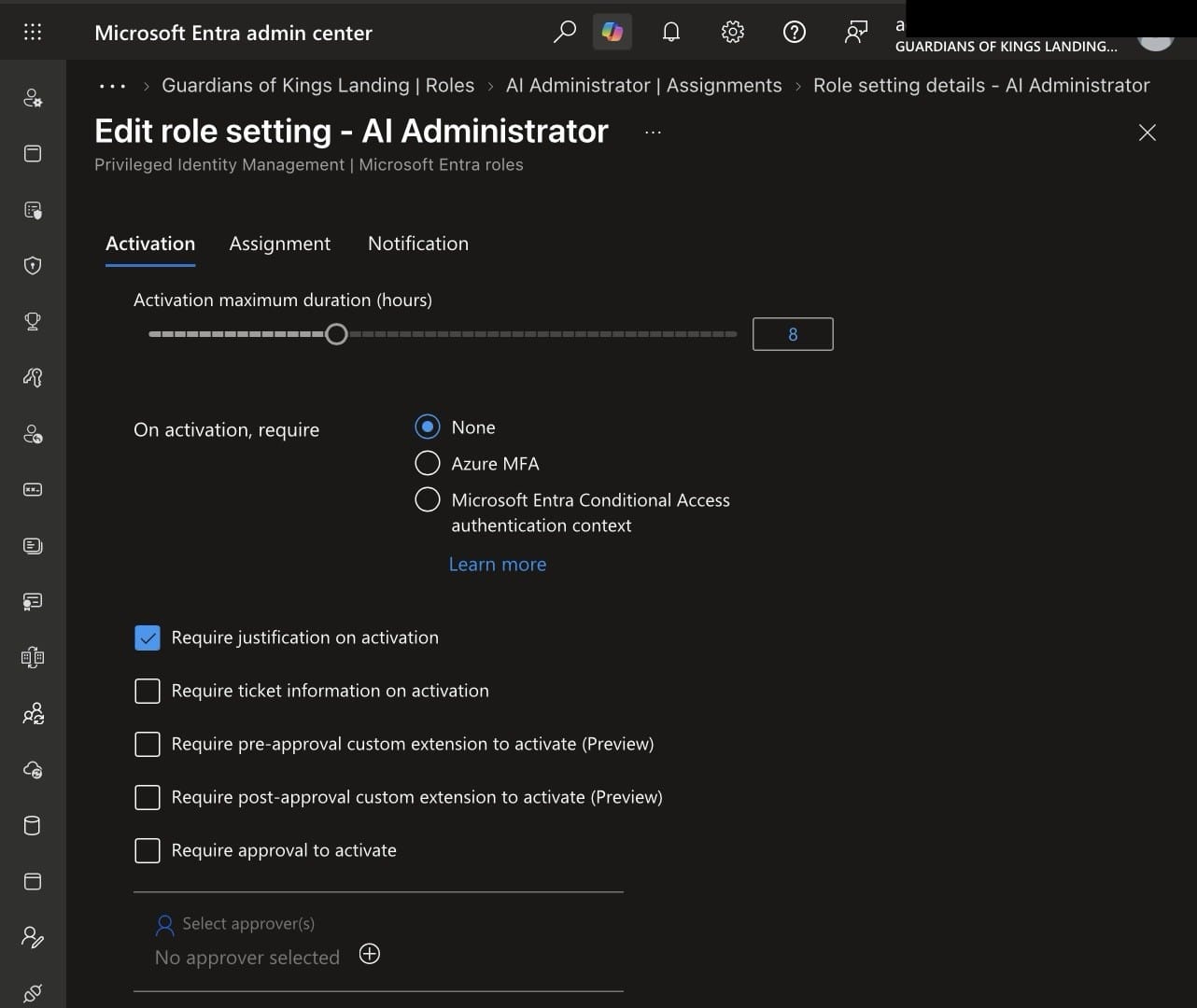
Task: Open the trophy sidebar icon
Action: 33,321
